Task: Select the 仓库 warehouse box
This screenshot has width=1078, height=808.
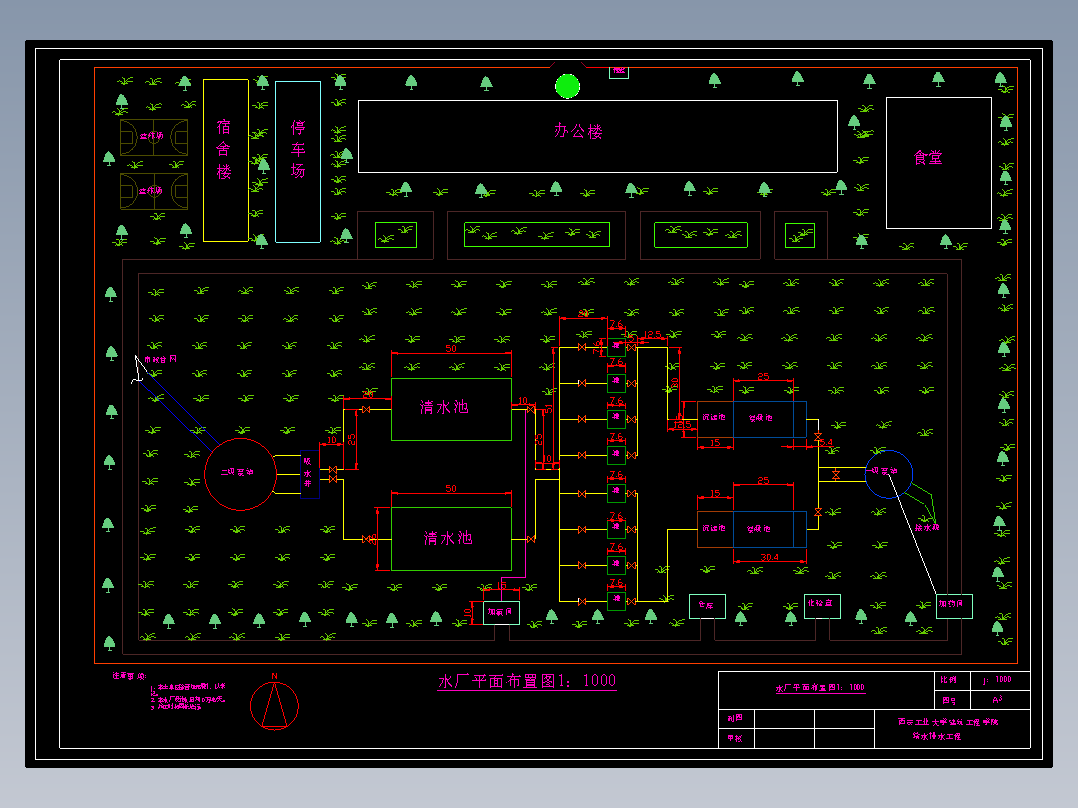Action: click(707, 606)
